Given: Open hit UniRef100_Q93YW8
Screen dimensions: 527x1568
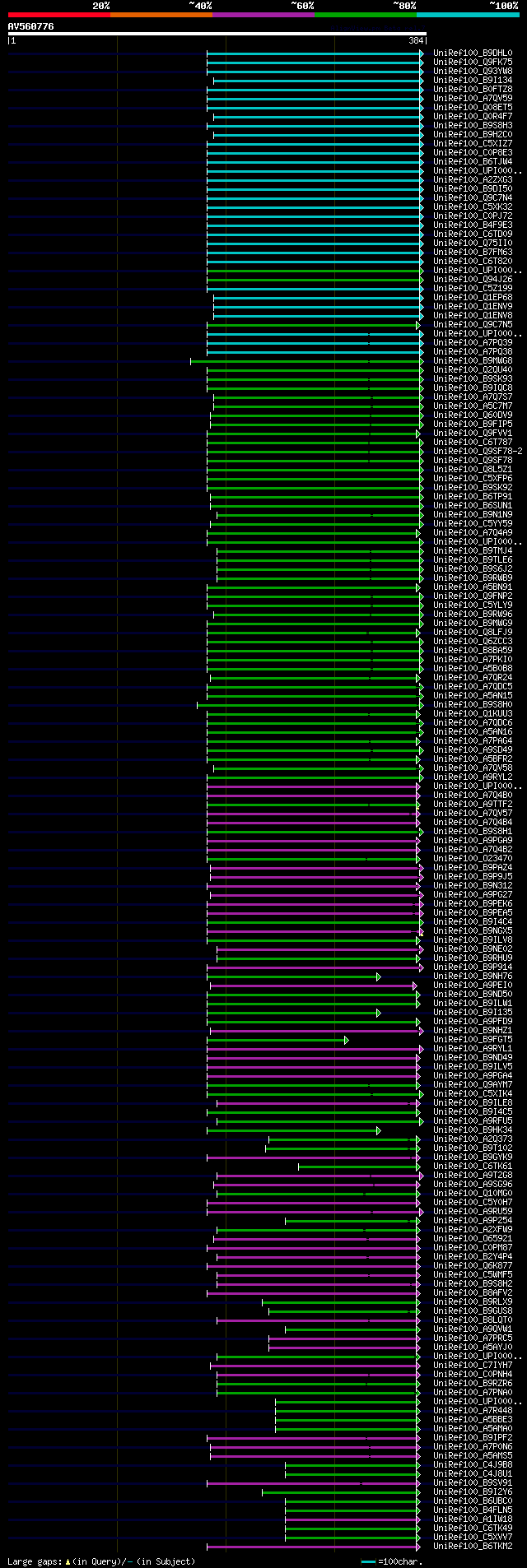Looking at the screenshot, I should tap(473, 72).
